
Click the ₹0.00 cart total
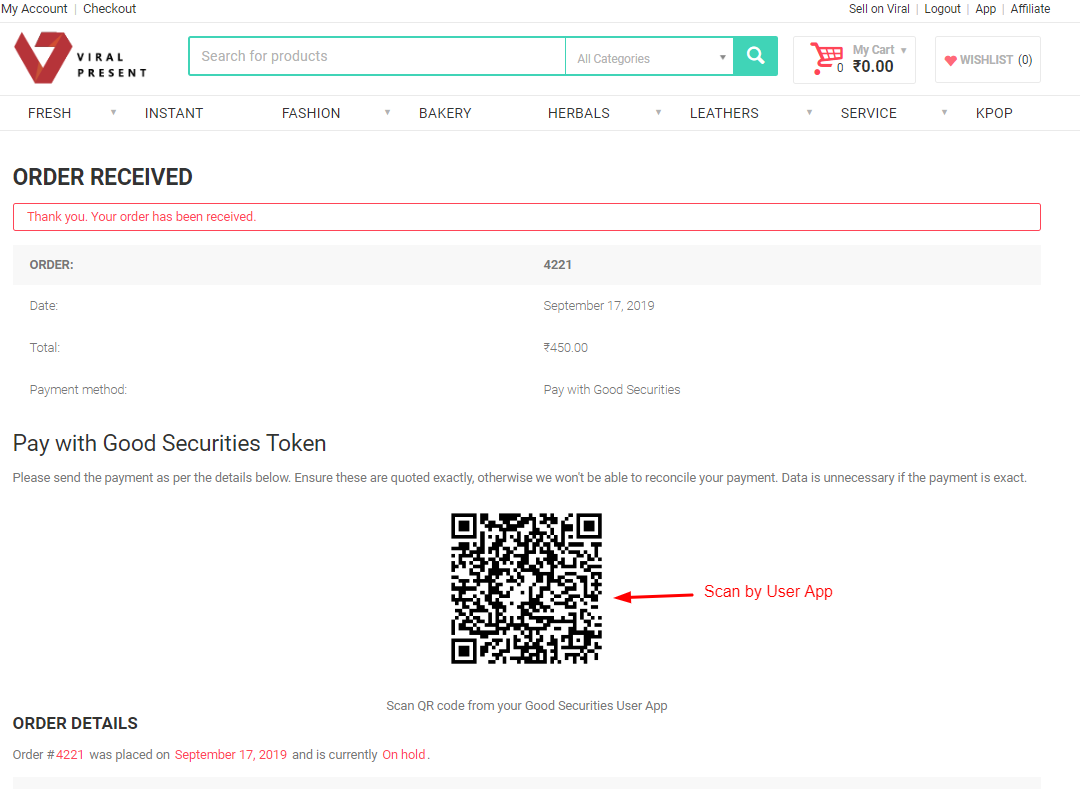[x=873, y=67]
